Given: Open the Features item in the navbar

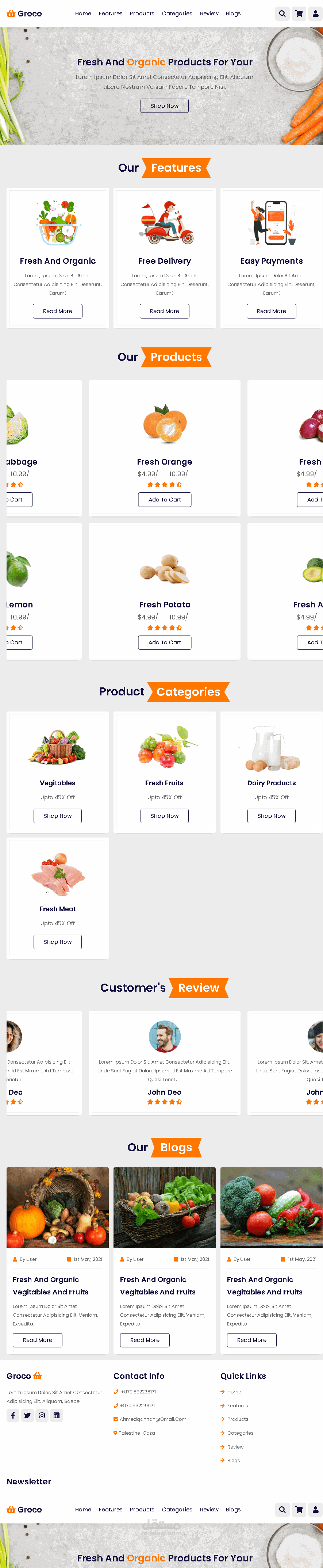Looking at the screenshot, I should 110,13.
